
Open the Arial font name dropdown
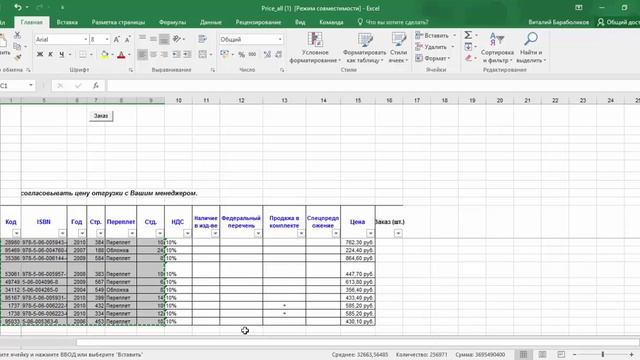(x=86, y=39)
